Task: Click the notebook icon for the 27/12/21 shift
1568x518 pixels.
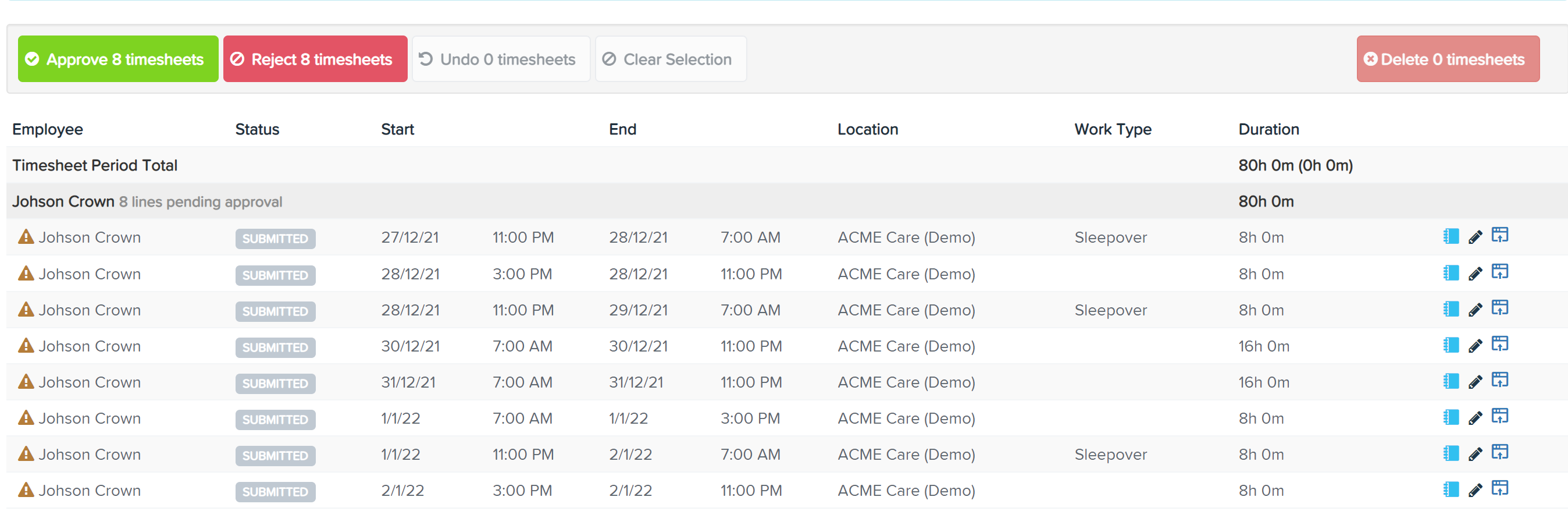Action: [x=1451, y=236]
